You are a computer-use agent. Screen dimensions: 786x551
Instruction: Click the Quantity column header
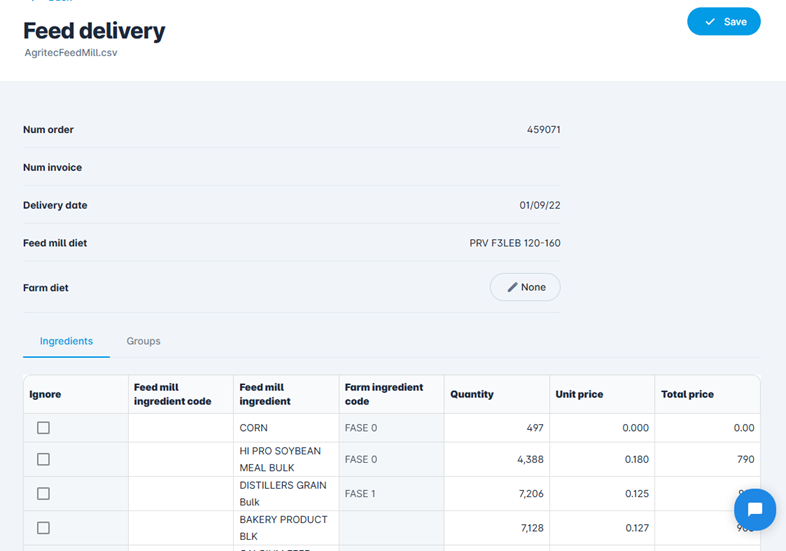click(472, 394)
